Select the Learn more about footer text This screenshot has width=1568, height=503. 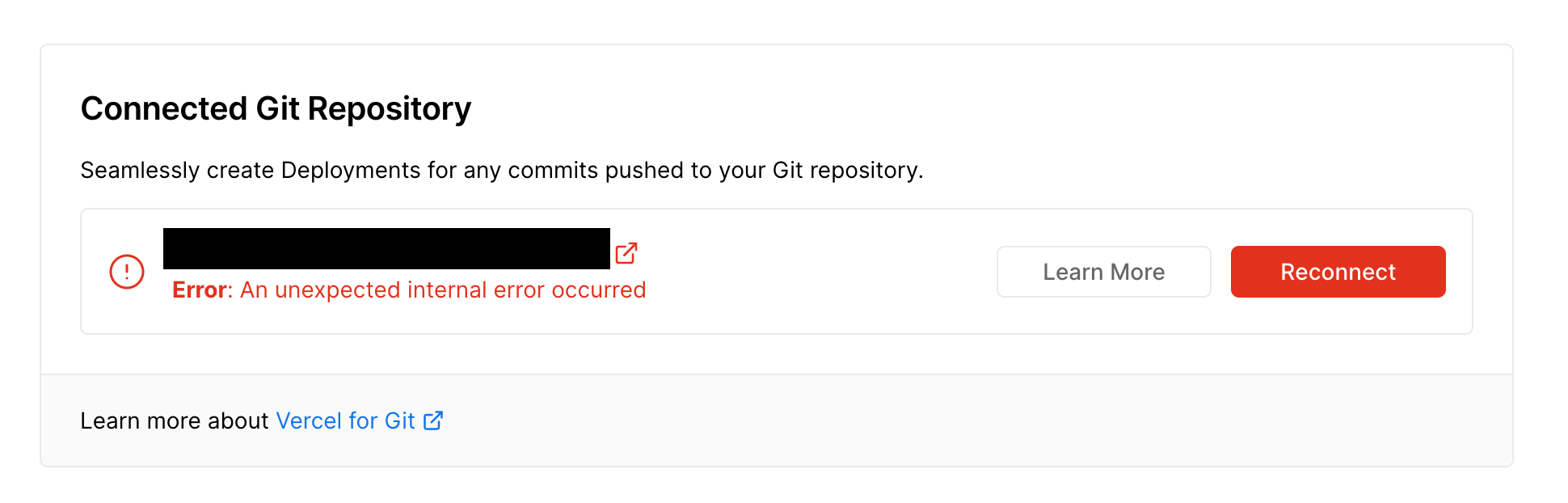[x=174, y=420]
